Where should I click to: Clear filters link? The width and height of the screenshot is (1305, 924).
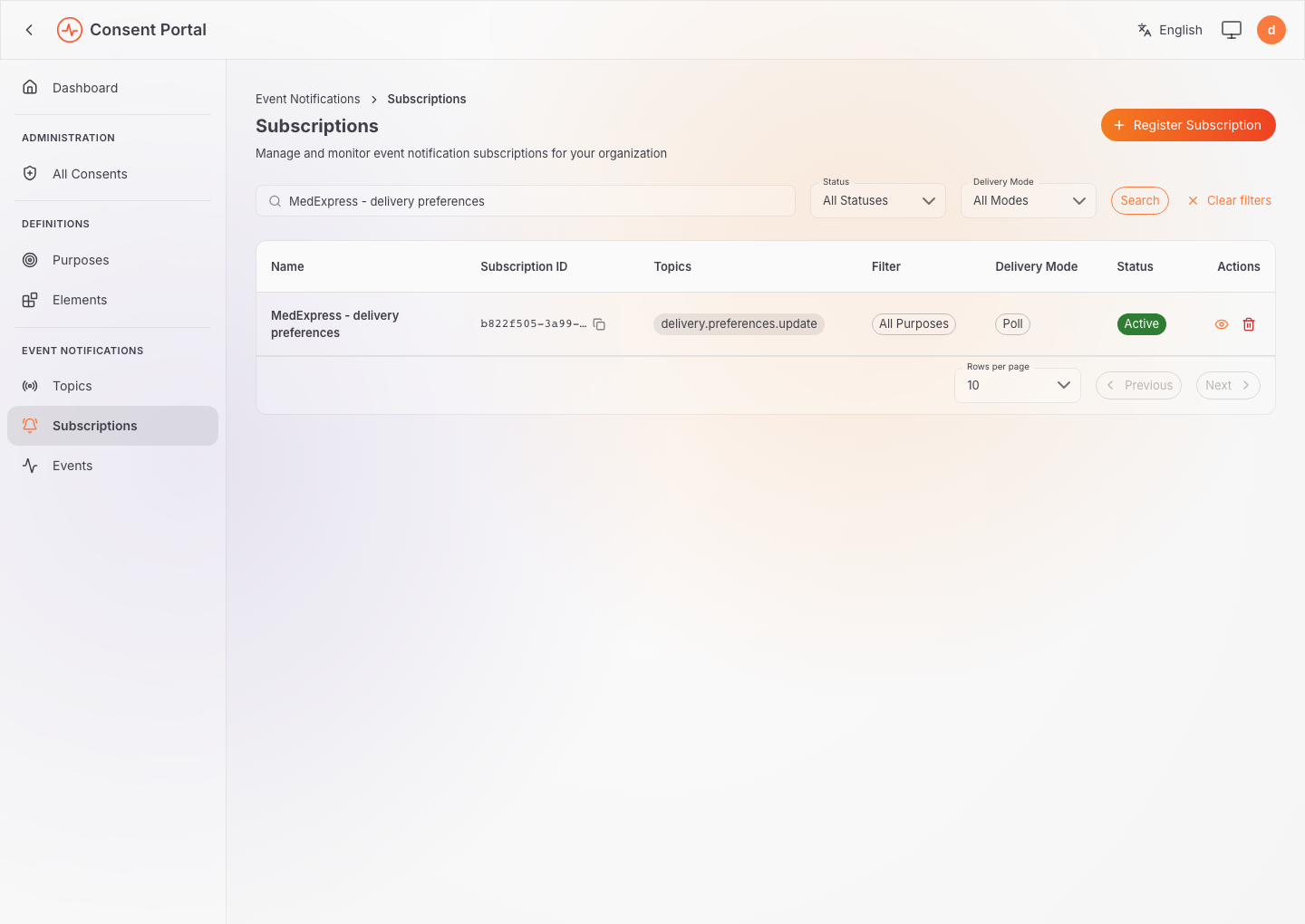point(1229,200)
